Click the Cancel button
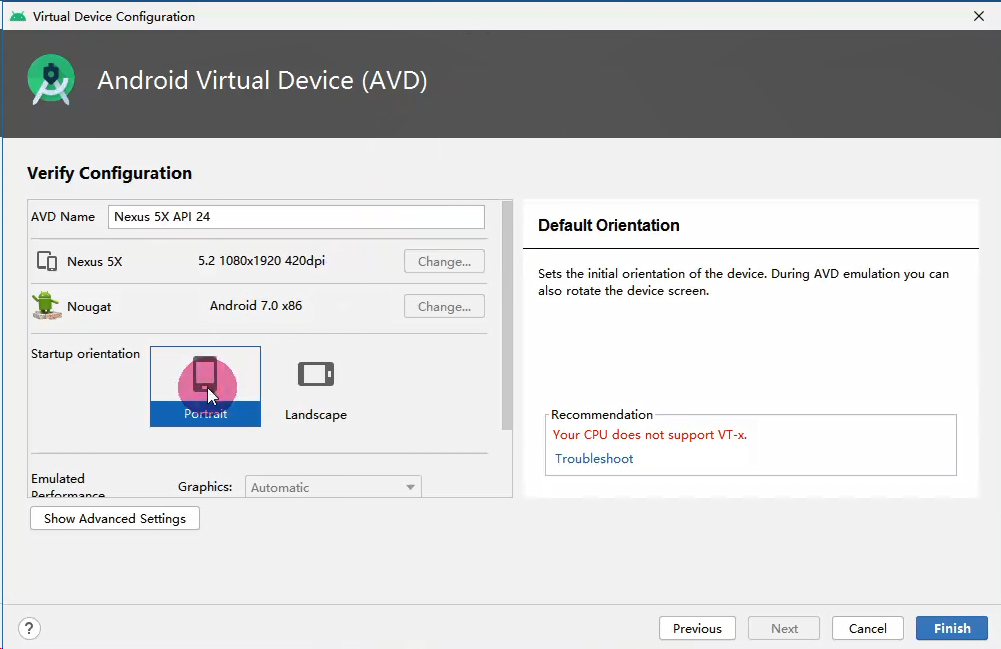 [x=868, y=629]
